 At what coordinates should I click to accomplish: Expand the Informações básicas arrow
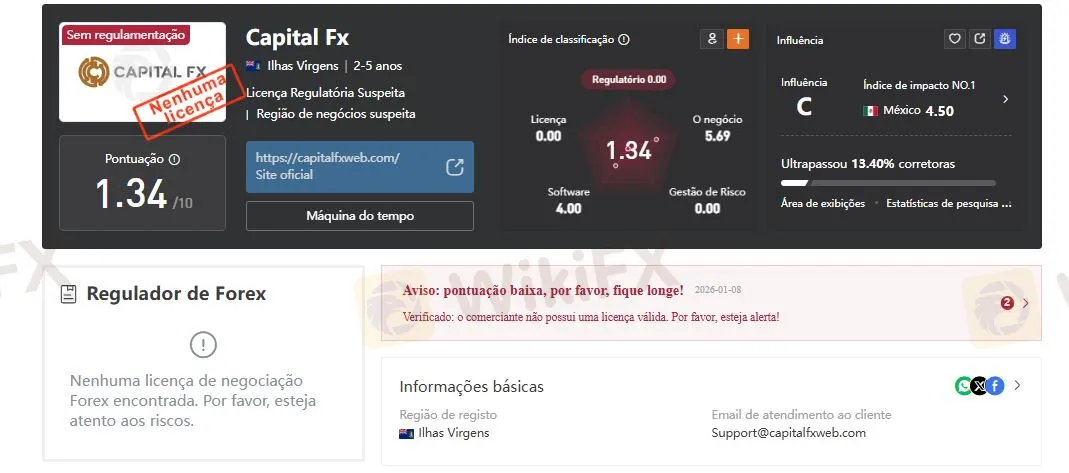[x=1017, y=386]
